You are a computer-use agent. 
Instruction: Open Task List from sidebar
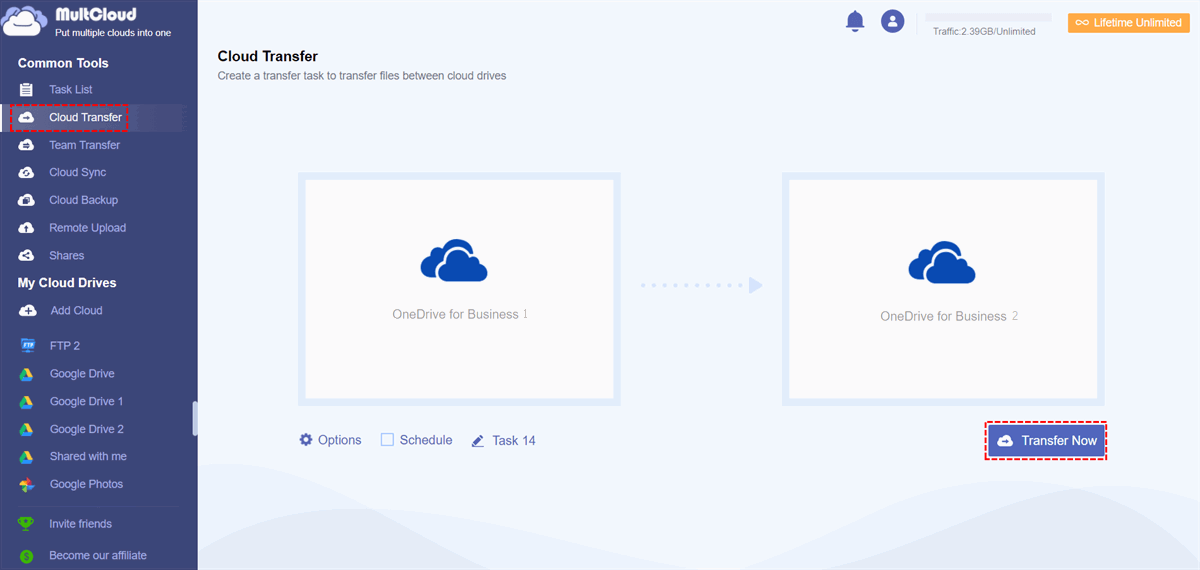(x=71, y=90)
